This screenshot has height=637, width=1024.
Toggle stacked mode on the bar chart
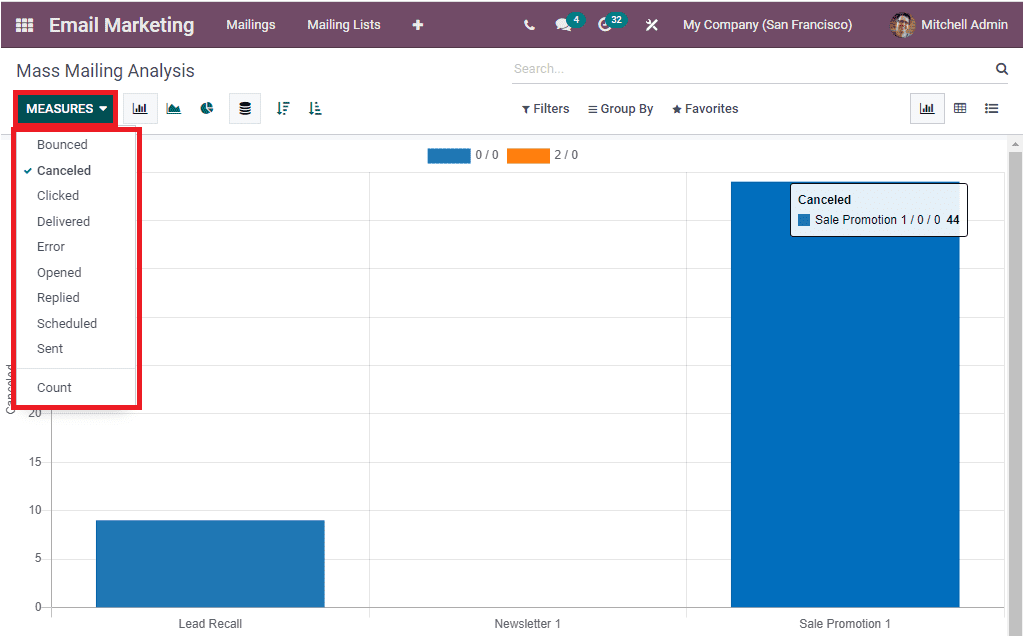245,108
